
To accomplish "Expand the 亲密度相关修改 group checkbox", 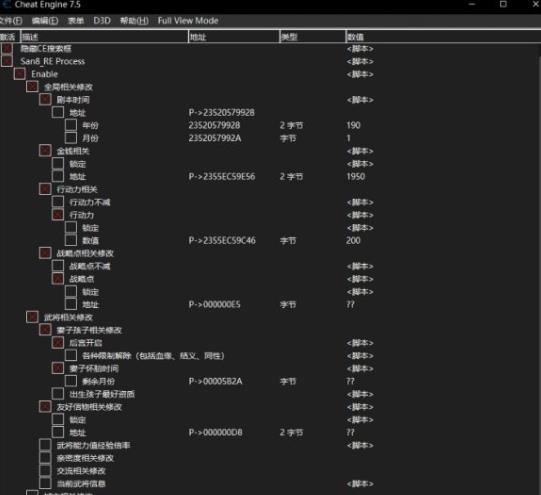I will (x=45, y=458).
